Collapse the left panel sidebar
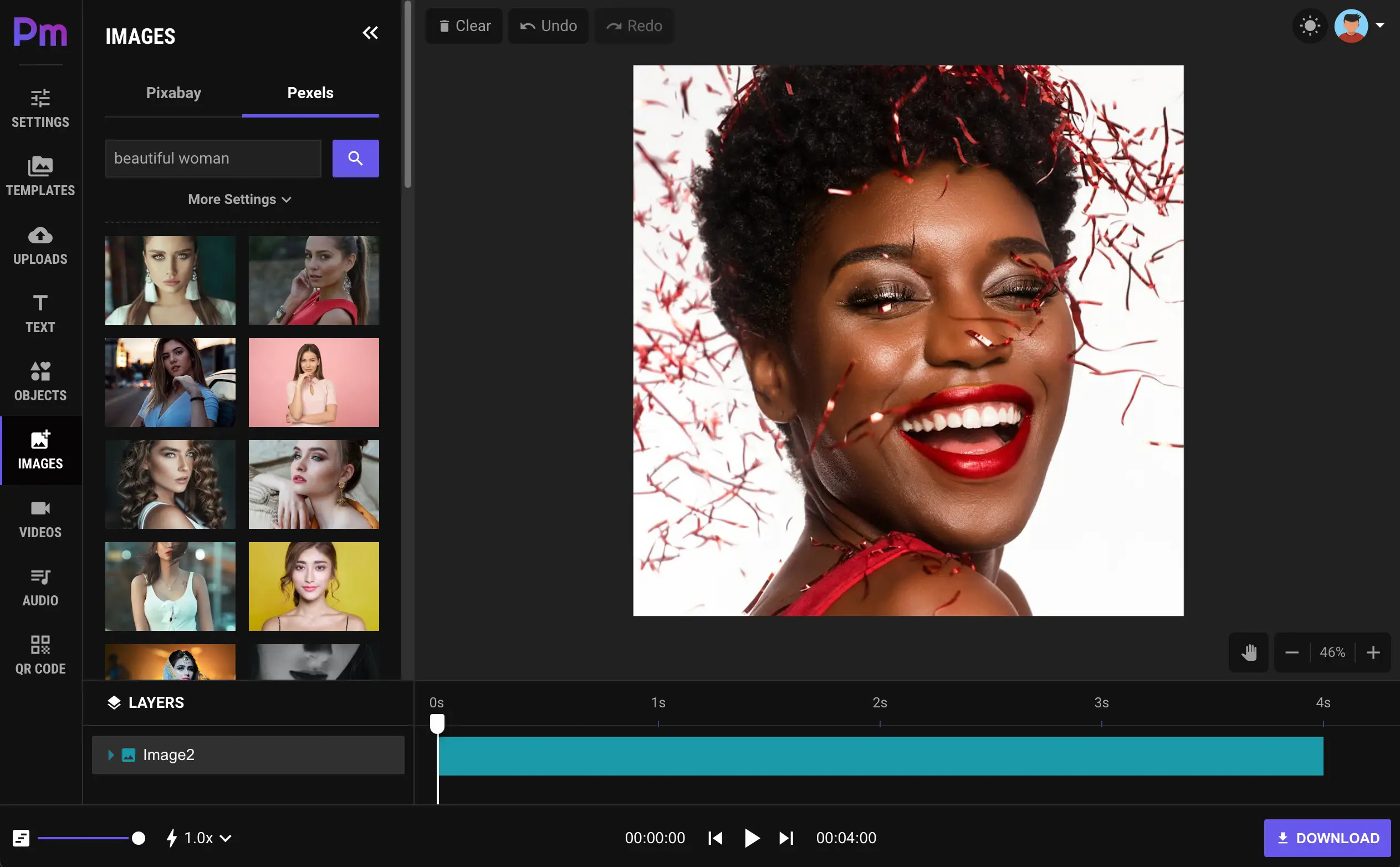1400x867 pixels. [370, 33]
